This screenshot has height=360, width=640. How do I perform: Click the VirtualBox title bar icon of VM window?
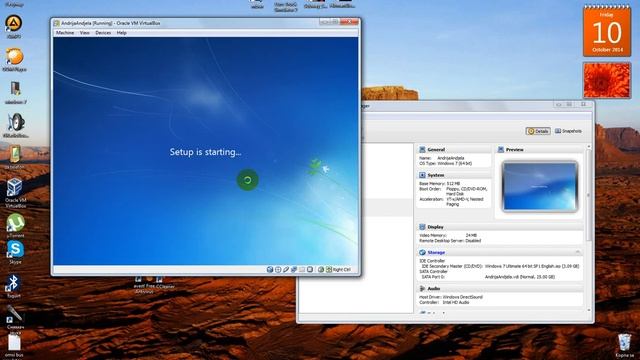point(57,23)
